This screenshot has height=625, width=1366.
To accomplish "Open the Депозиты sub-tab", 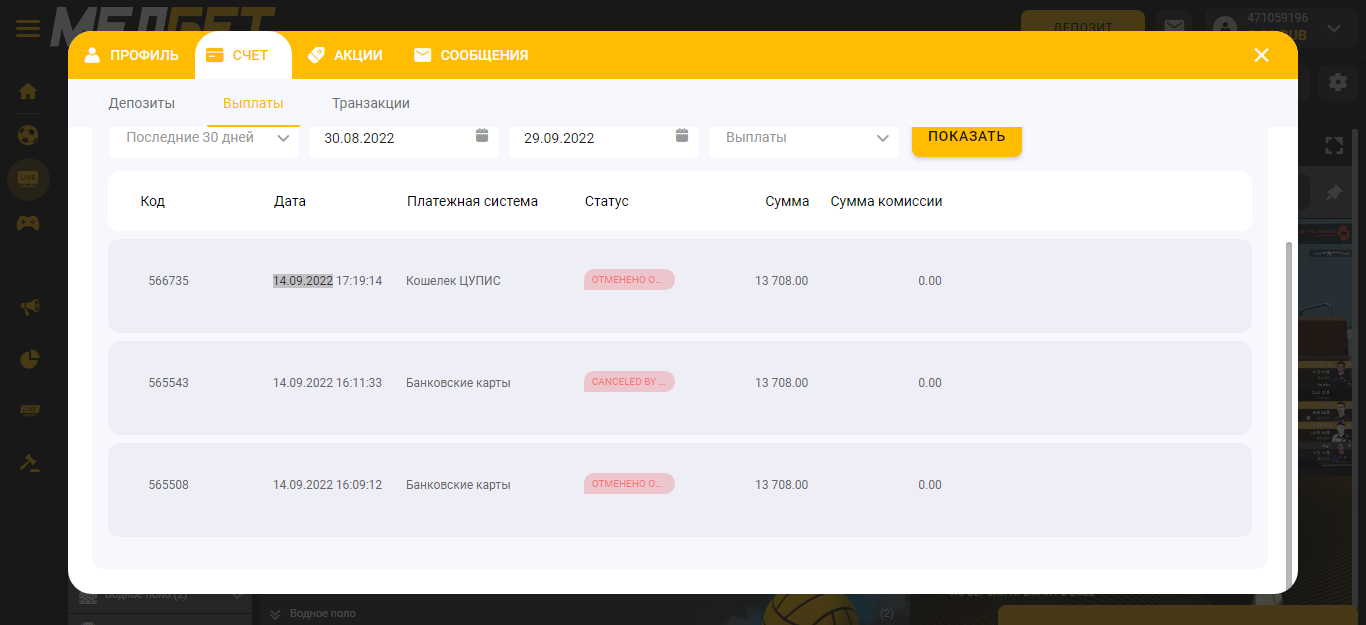I will pos(141,103).
